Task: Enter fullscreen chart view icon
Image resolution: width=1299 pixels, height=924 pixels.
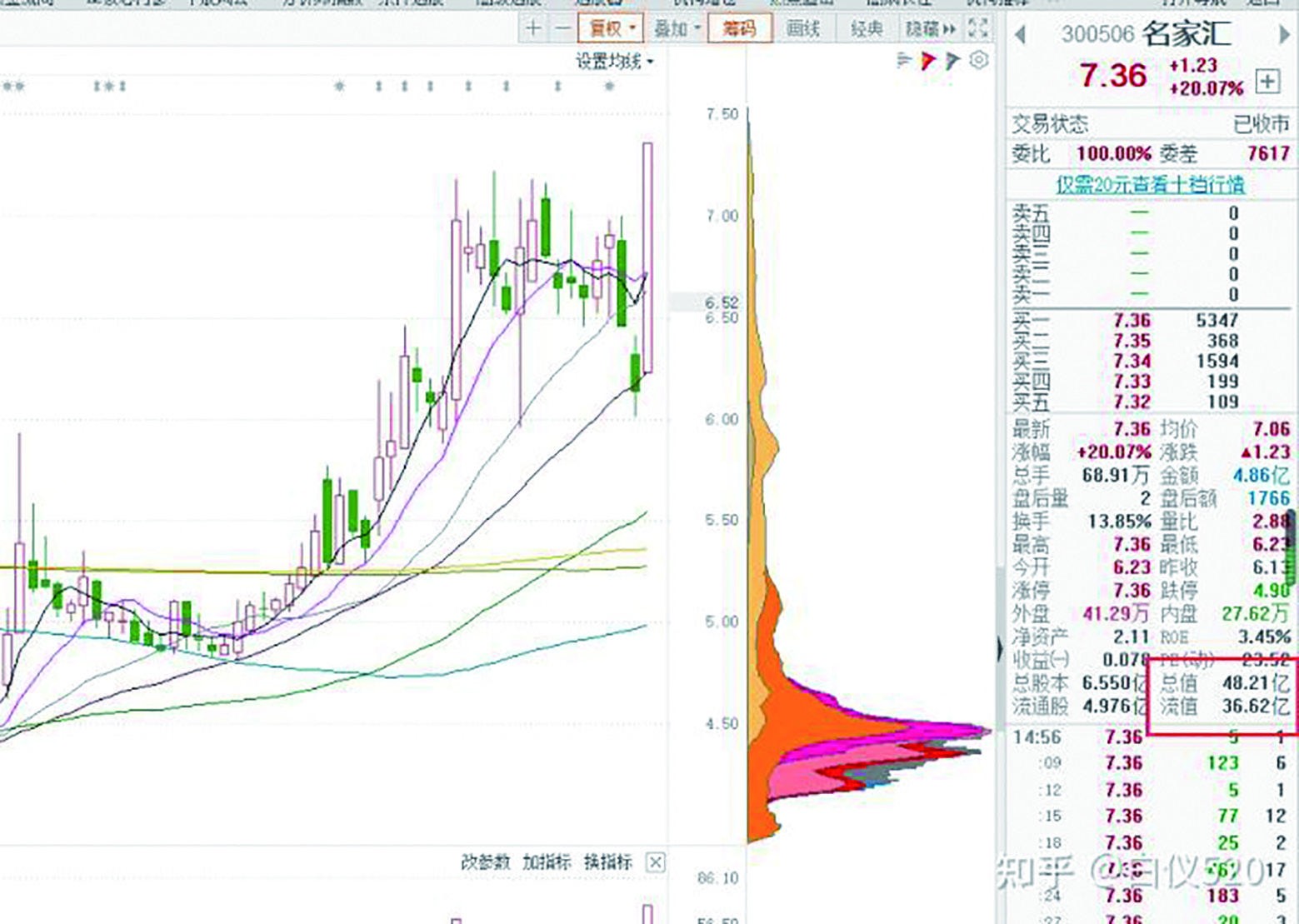Action: (x=978, y=28)
